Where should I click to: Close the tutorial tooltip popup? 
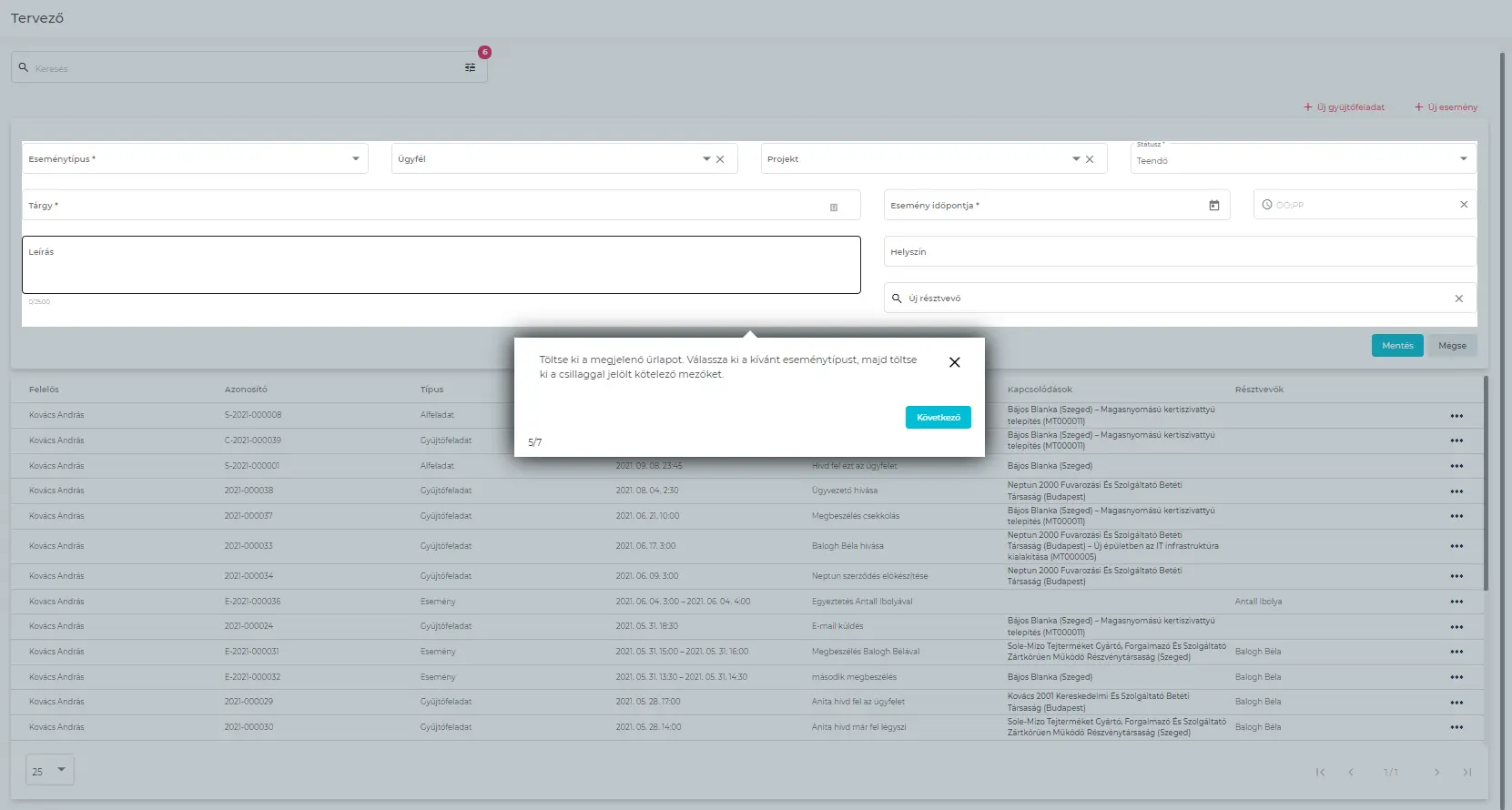pos(954,362)
